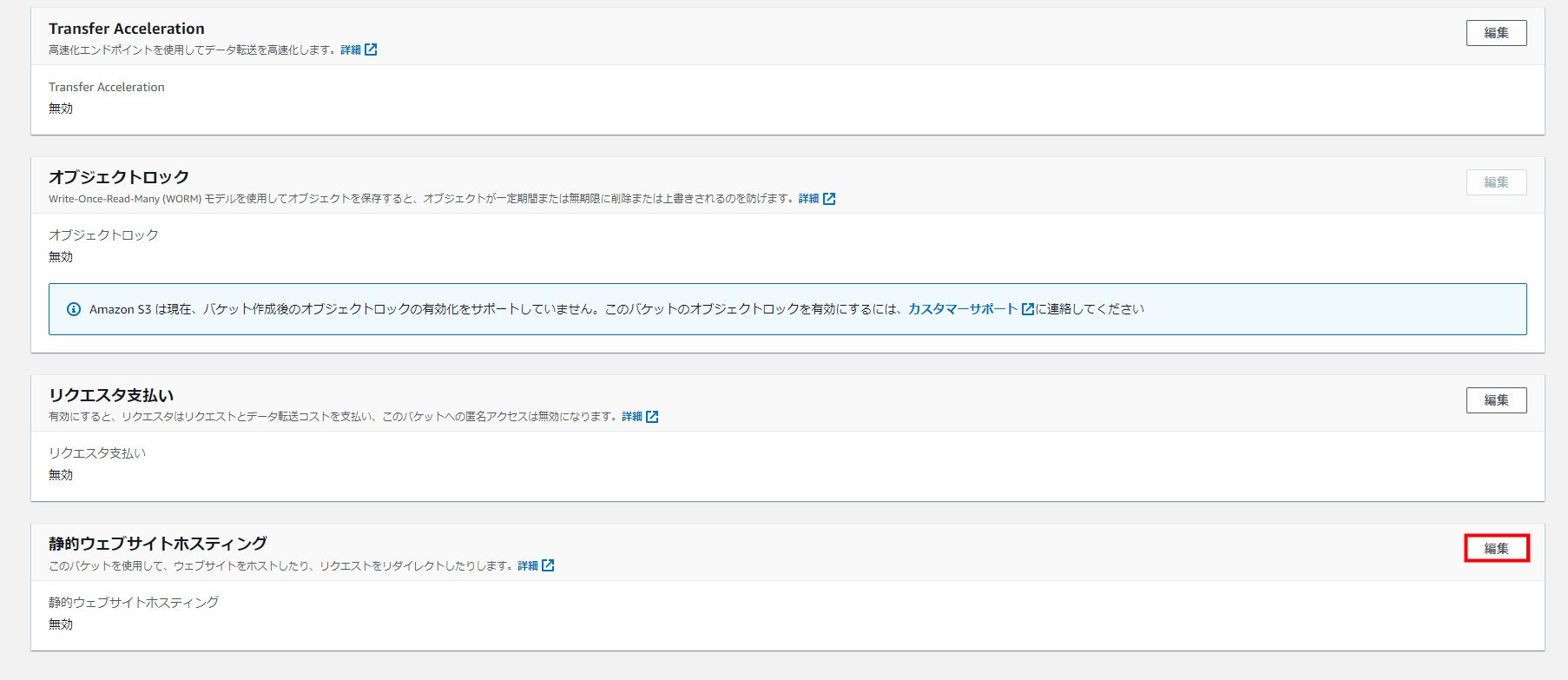Click the Amazon S3 object lock notice text
The width and height of the screenshot is (1568, 680).
coord(616,309)
